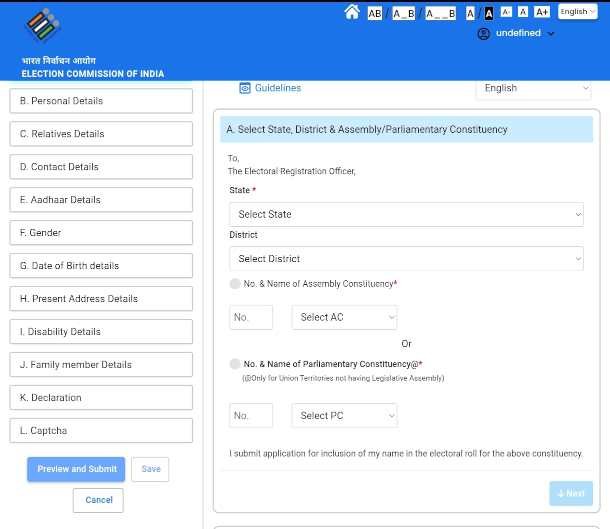610x529 pixels.
Task: Select Assembly Constituency radio button
Action: click(x=235, y=284)
